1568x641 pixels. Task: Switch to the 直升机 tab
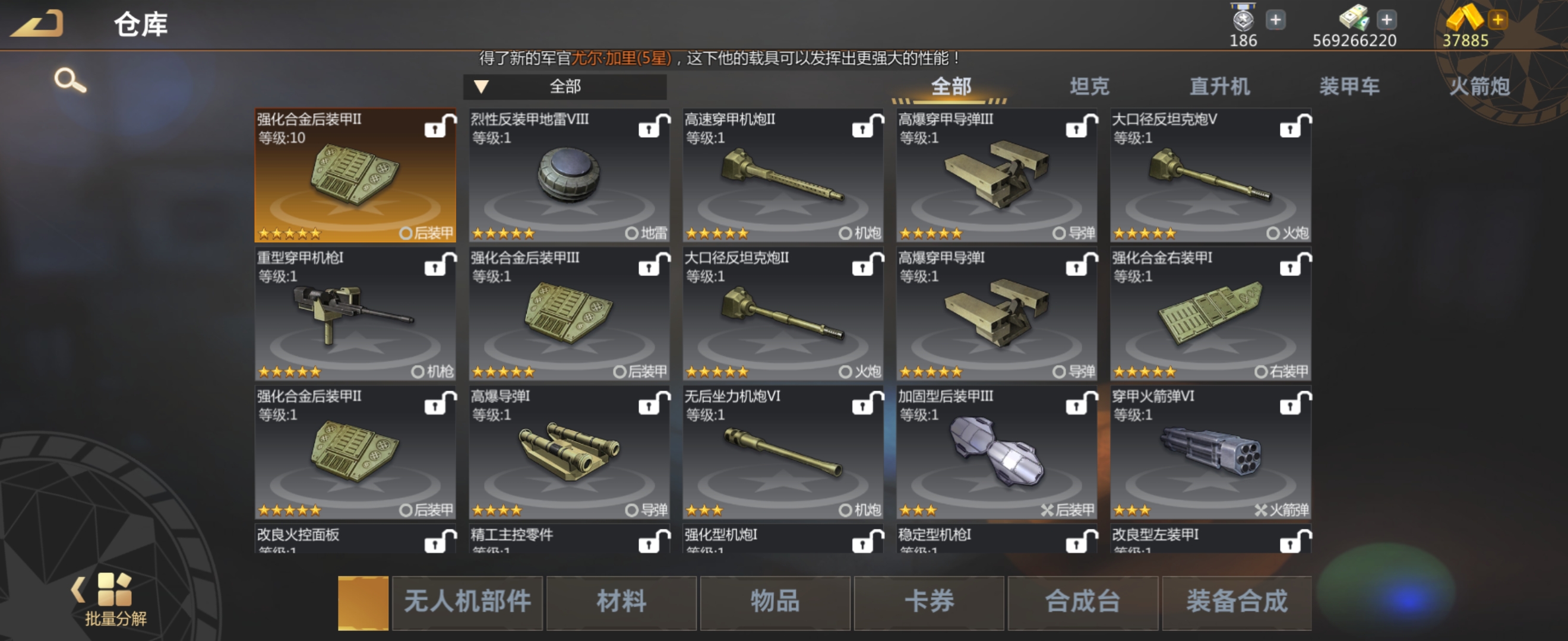(x=1219, y=87)
